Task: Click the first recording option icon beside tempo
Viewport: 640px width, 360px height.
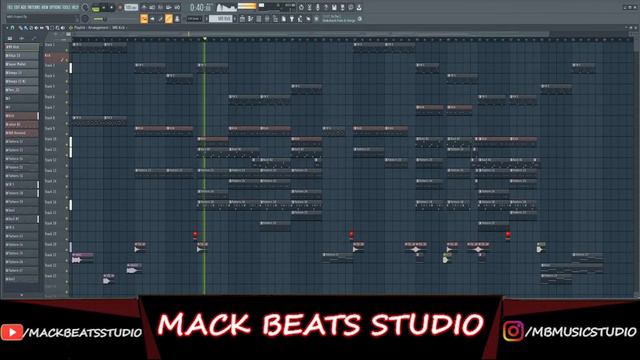Action: point(144,7)
